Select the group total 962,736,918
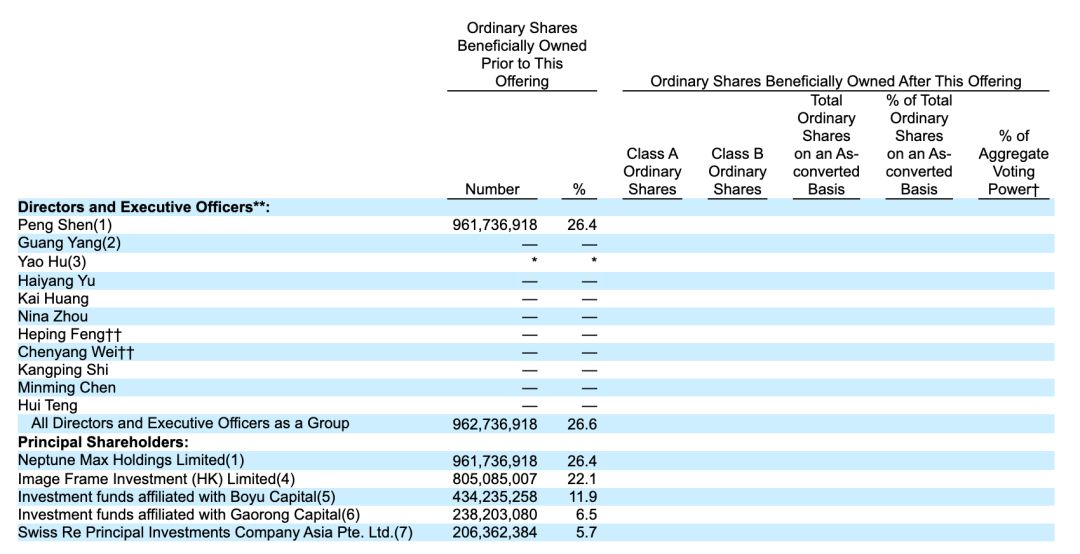 [x=495, y=424]
